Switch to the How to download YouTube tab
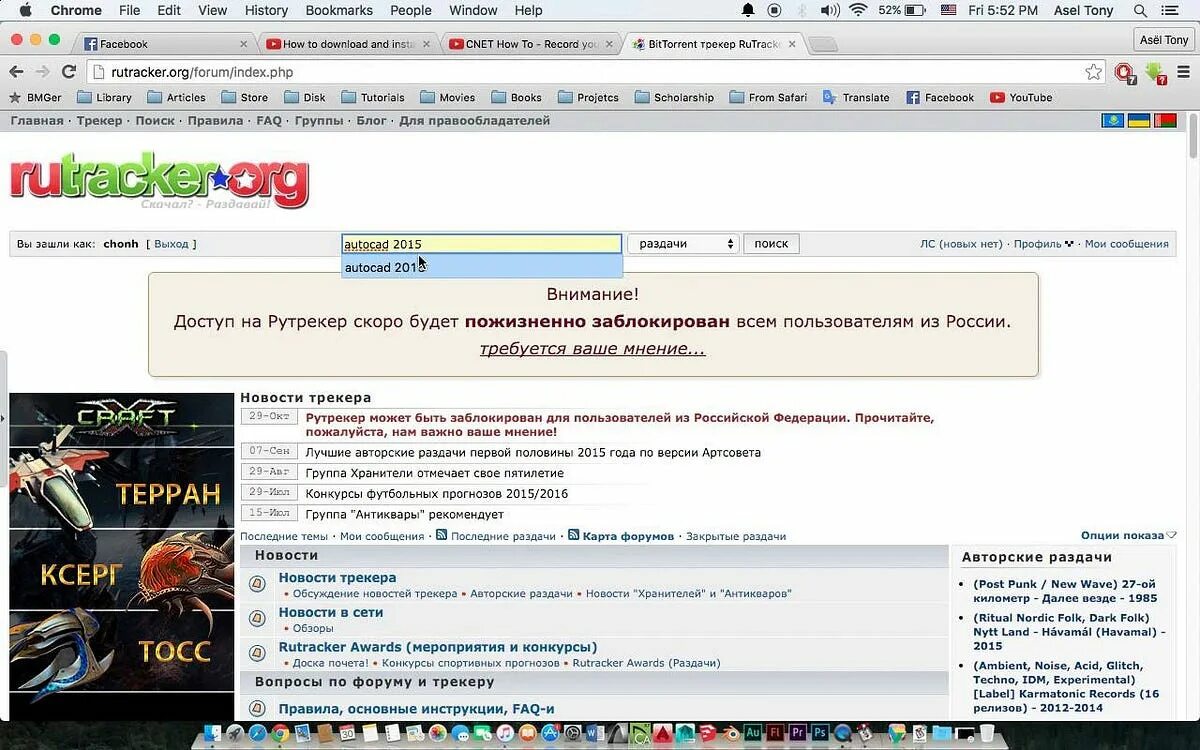 click(x=346, y=44)
